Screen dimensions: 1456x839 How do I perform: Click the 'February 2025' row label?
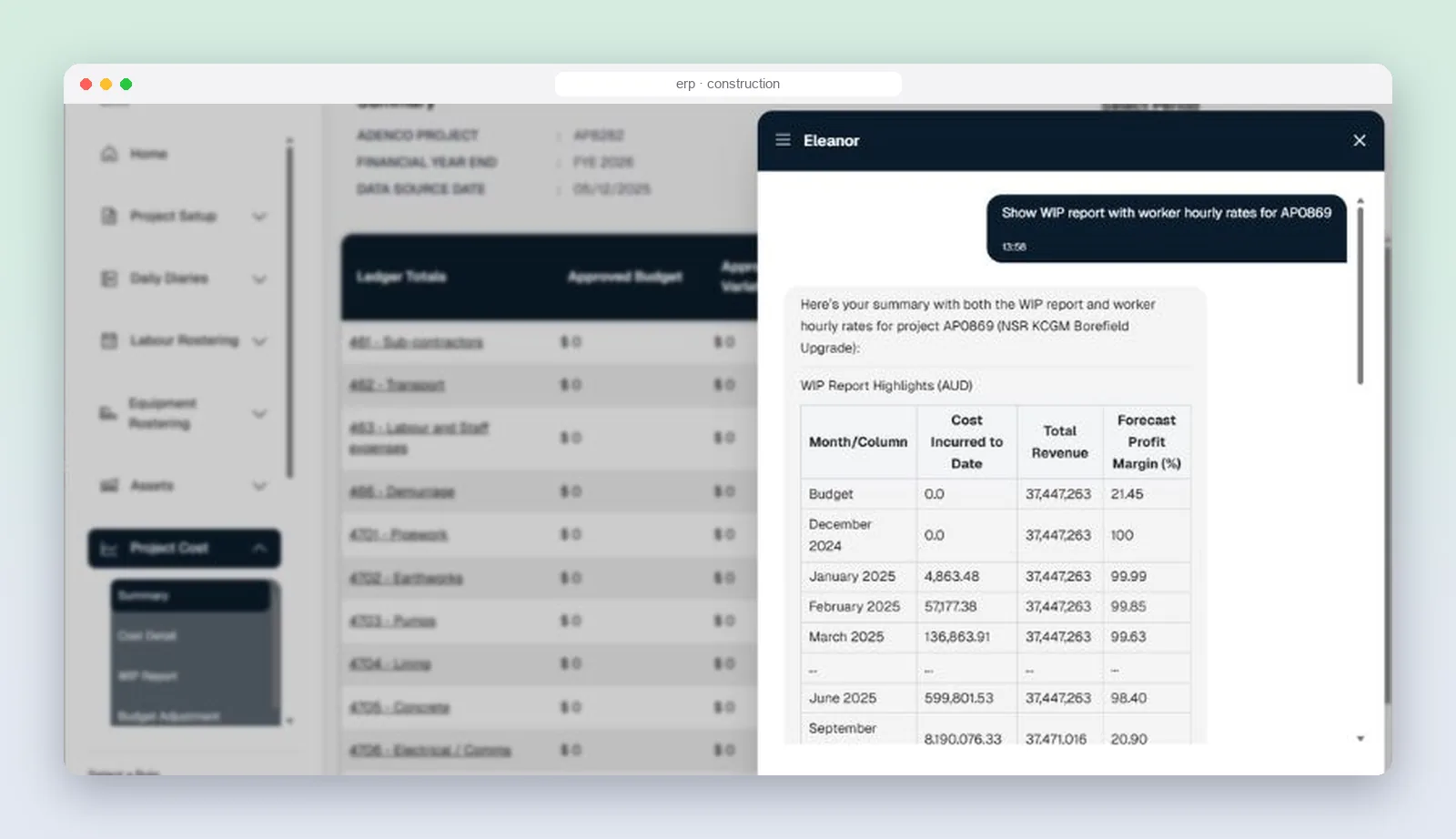(854, 607)
